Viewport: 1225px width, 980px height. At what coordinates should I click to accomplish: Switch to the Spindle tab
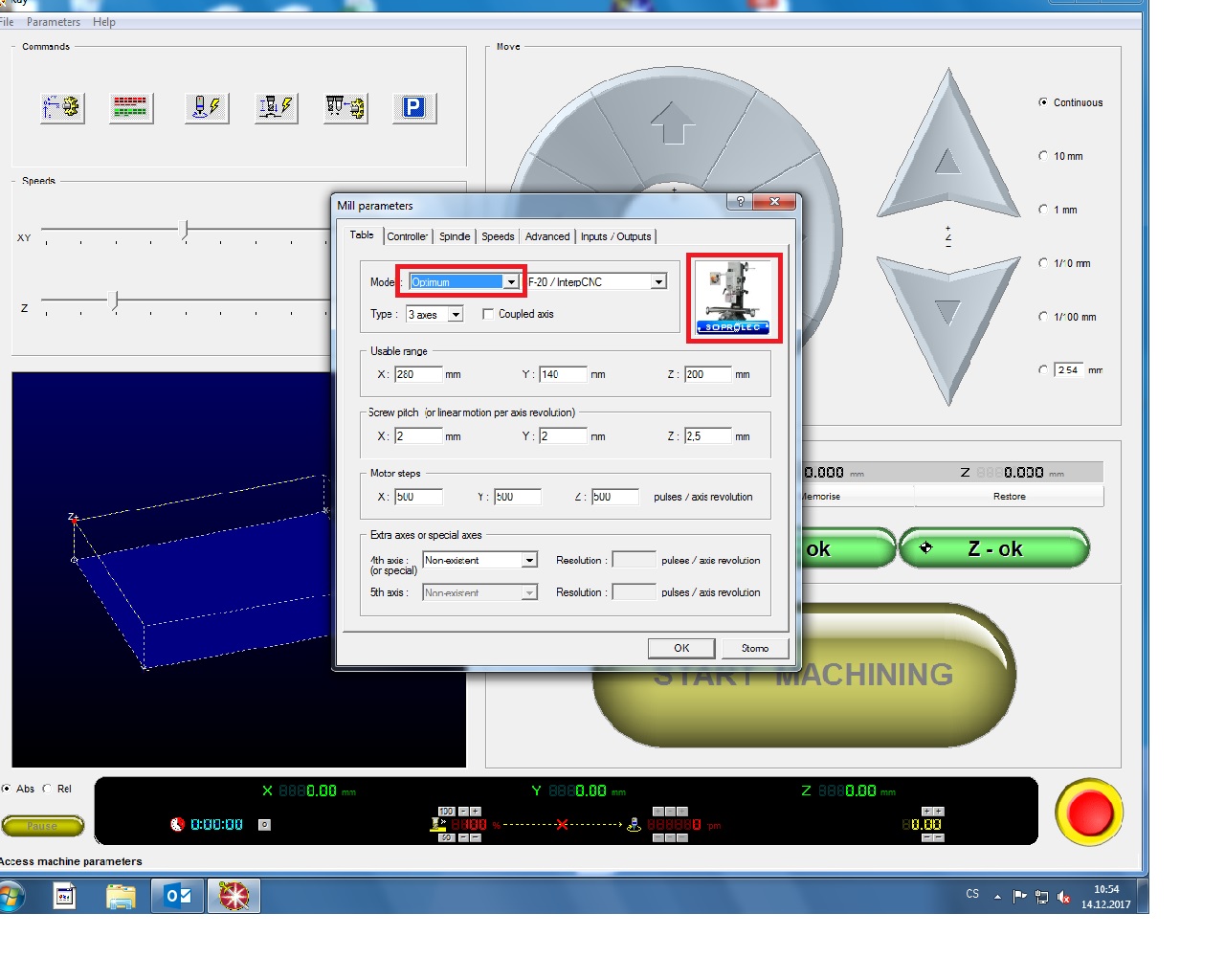(455, 236)
